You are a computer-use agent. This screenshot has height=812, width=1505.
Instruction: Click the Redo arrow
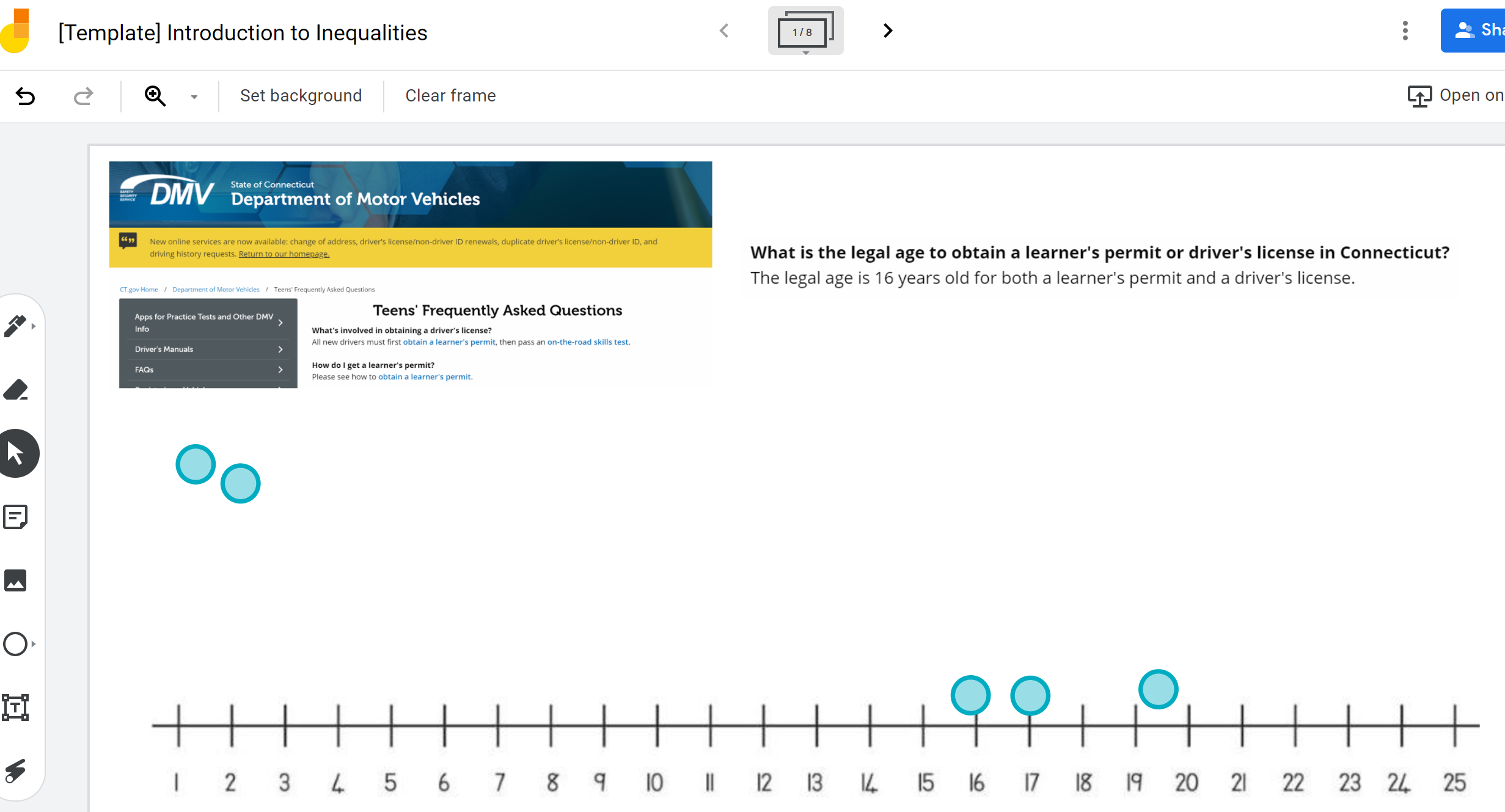tap(83, 96)
